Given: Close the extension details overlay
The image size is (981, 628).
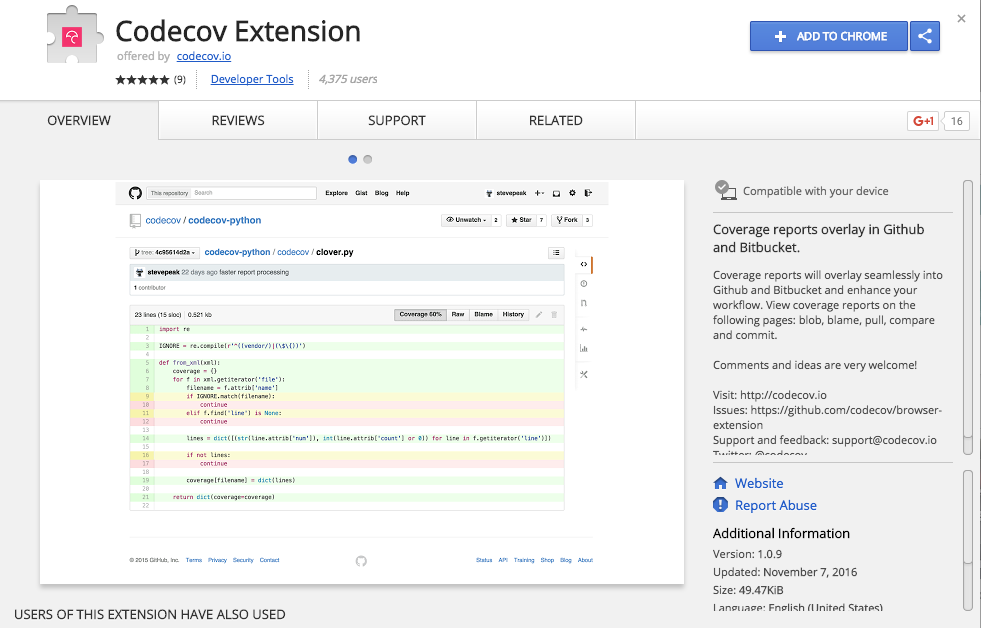Looking at the screenshot, I should tap(962, 18).
